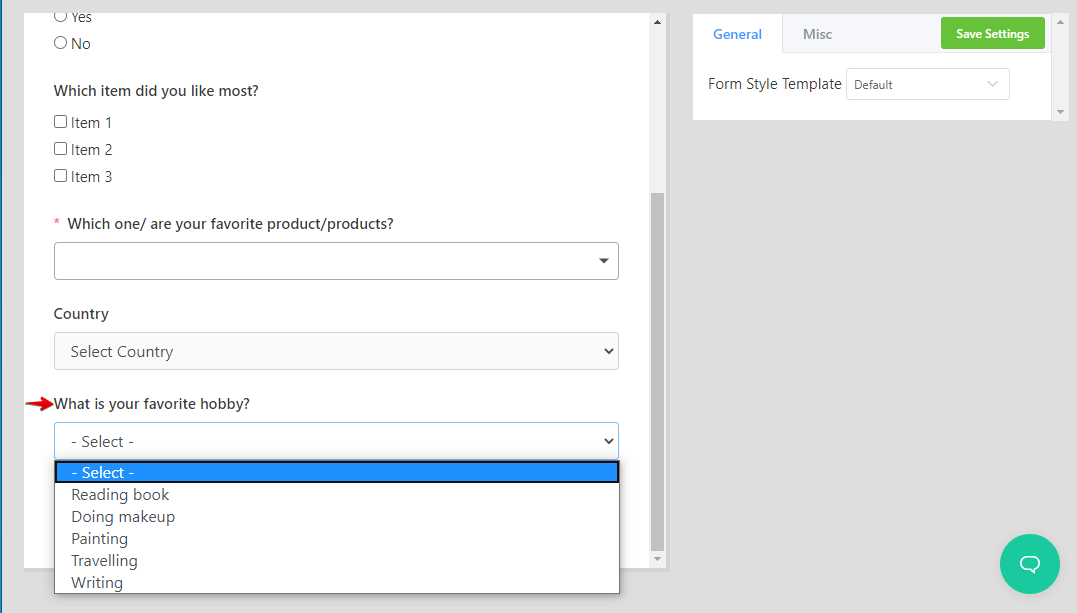The height and width of the screenshot is (613, 1077).
Task: Open the Select Country dropdown
Action: (x=336, y=351)
